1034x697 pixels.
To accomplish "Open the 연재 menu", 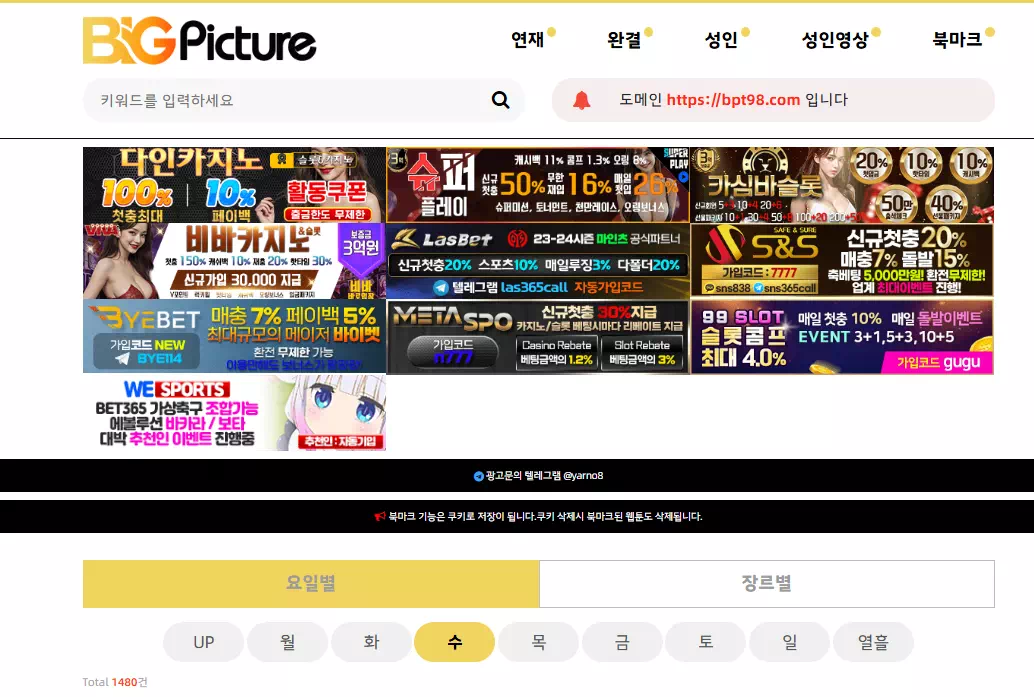I will click(x=528, y=40).
